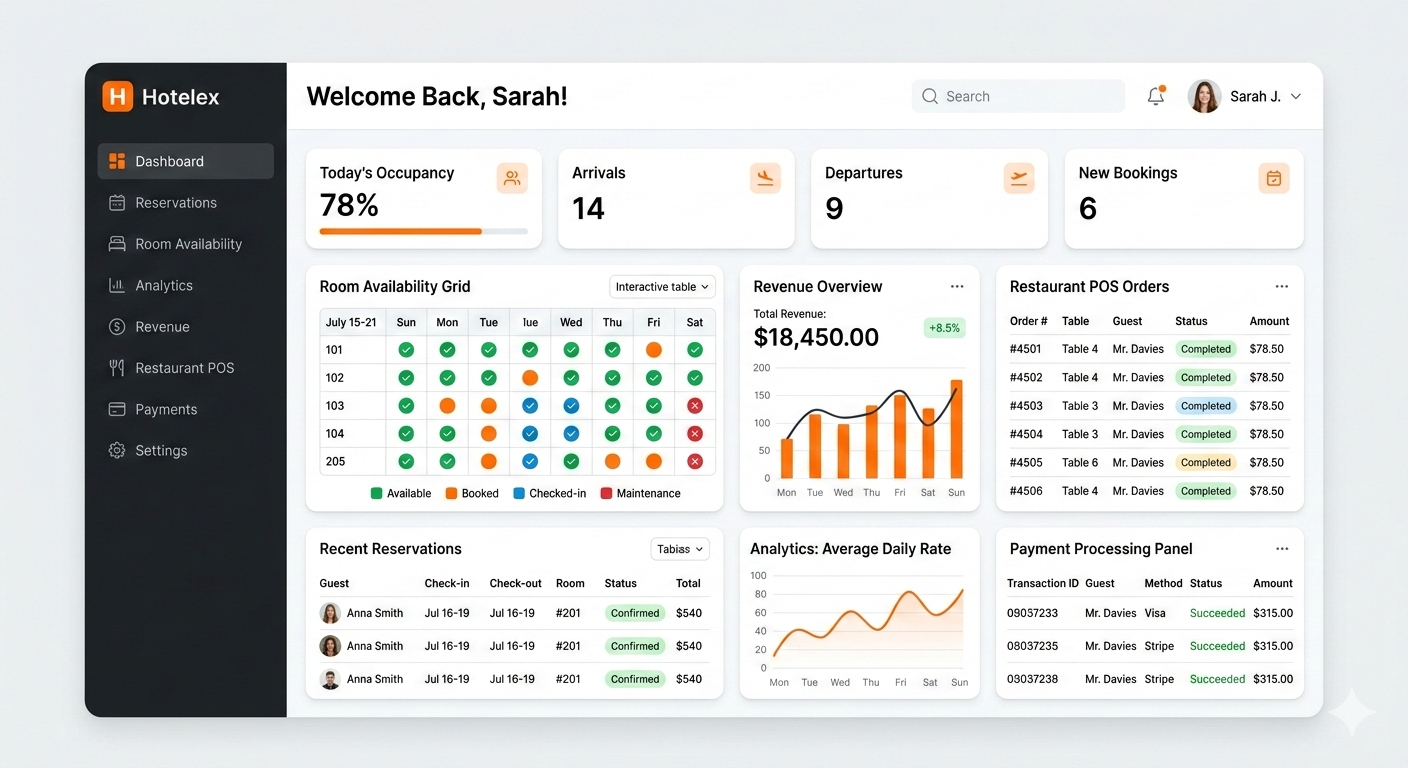Click the Today's Occupancy progress bar
The width and height of the screenshot is (1408, 768).
[x=423, y=231]
